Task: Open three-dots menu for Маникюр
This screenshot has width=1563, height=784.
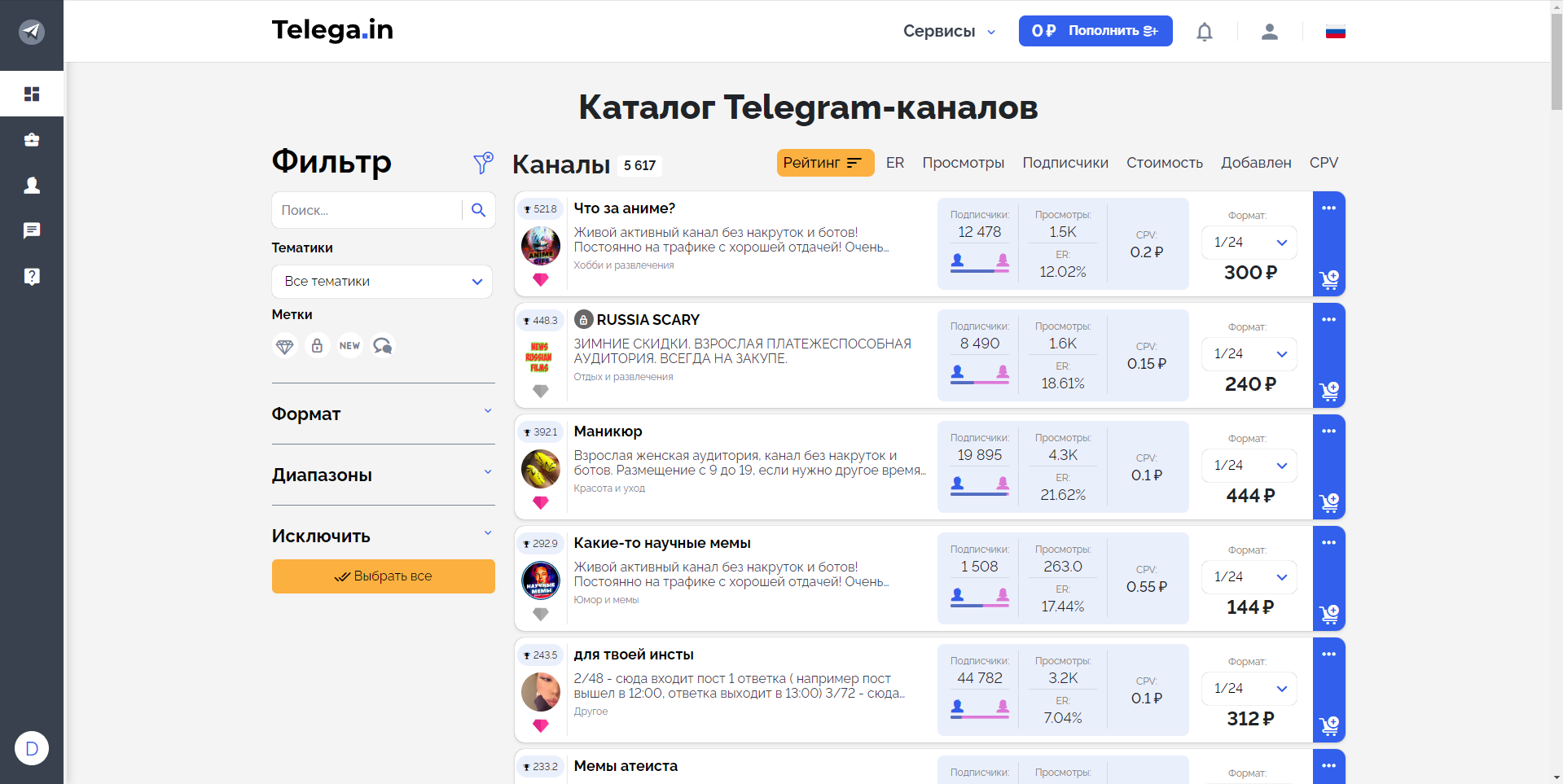Action: click(1329, 431)
